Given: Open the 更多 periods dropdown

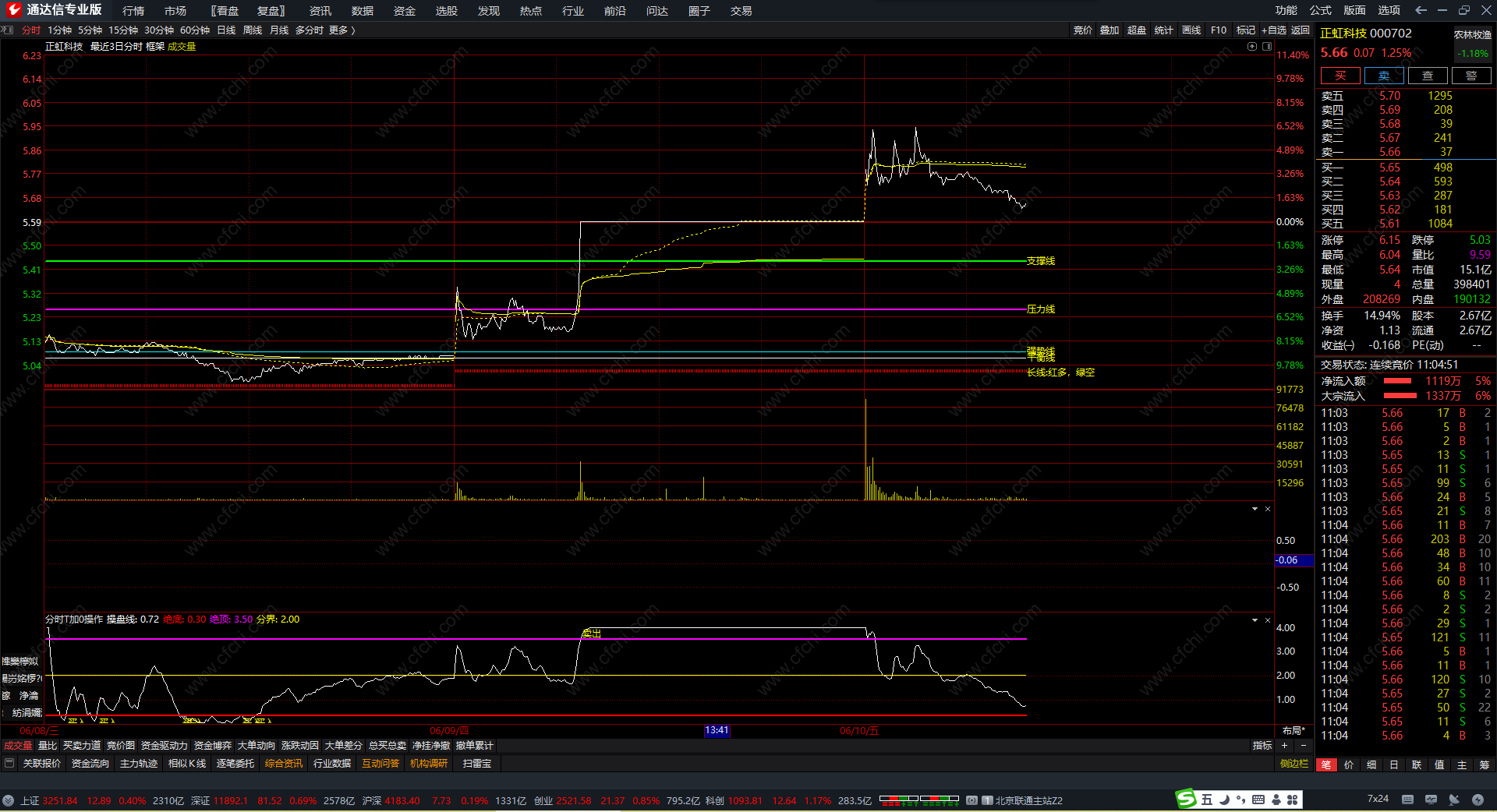Looking at the screenshot, I should (342, 30).
